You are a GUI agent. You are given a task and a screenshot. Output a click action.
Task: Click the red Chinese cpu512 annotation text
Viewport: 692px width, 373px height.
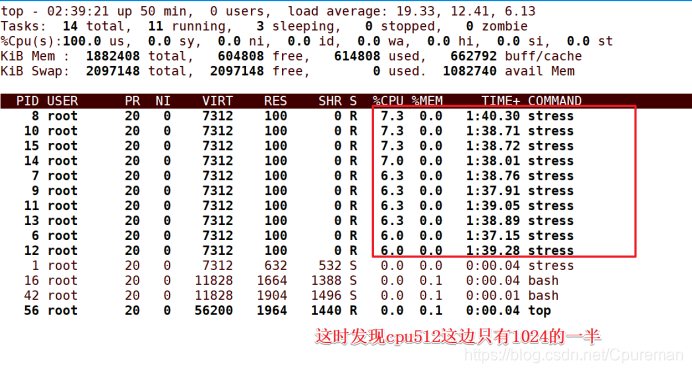[458, 337]
